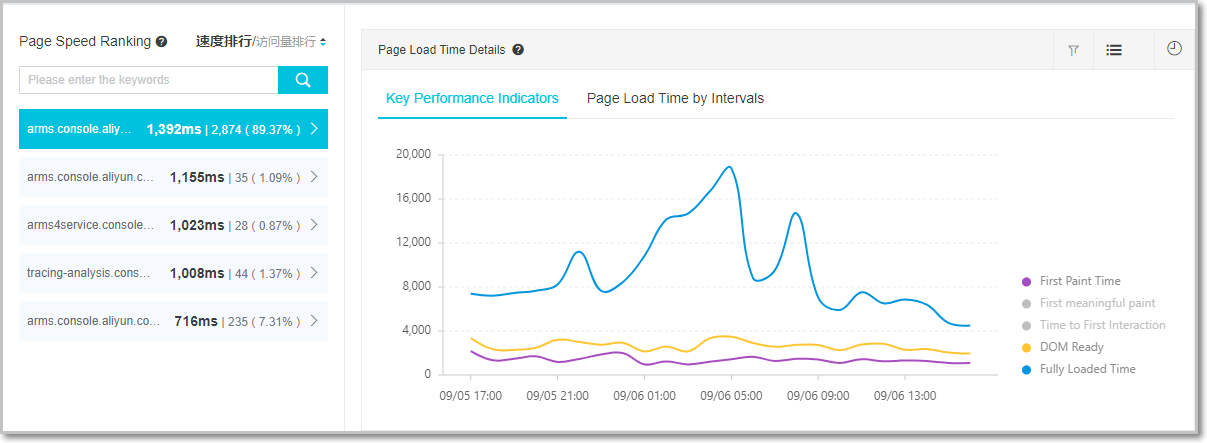Expand the 1,392ms page row chevron
This screenshot has width=1207, height=443.
coord(314,129)
